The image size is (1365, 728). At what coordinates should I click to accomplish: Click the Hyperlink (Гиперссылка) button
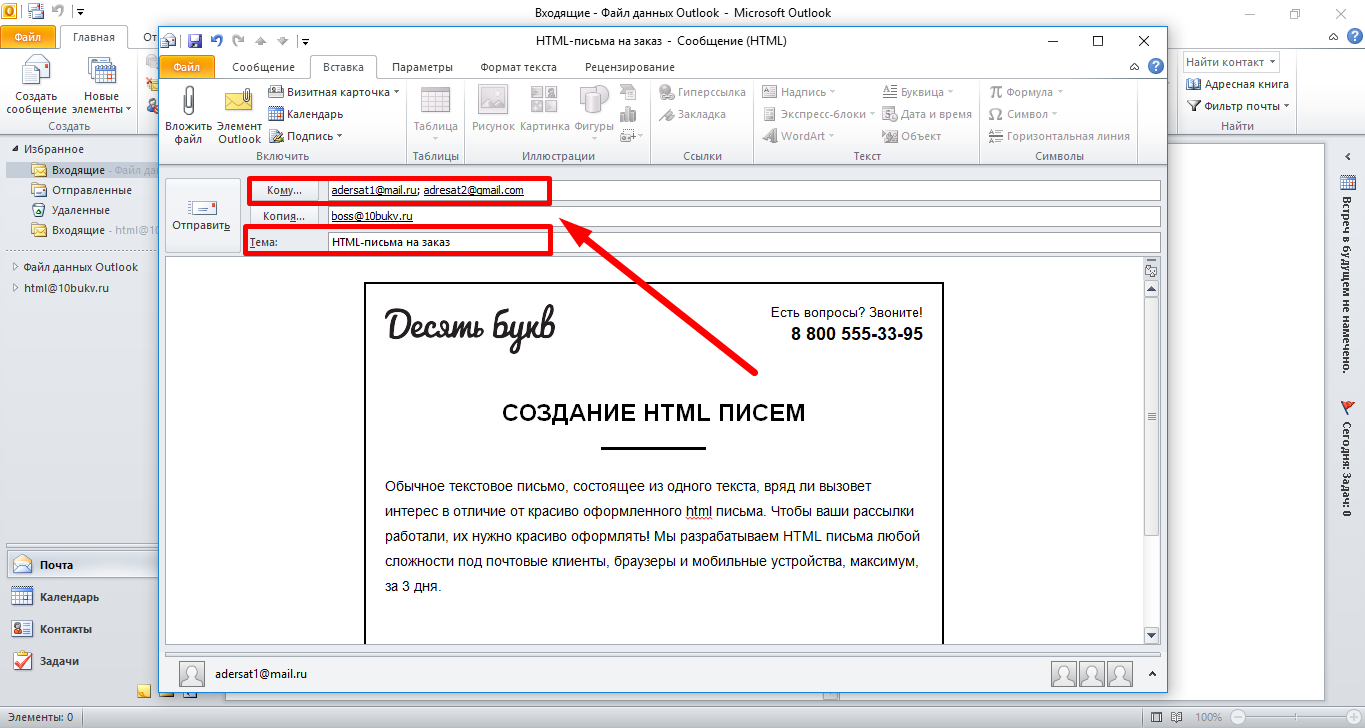click(702, 92)
